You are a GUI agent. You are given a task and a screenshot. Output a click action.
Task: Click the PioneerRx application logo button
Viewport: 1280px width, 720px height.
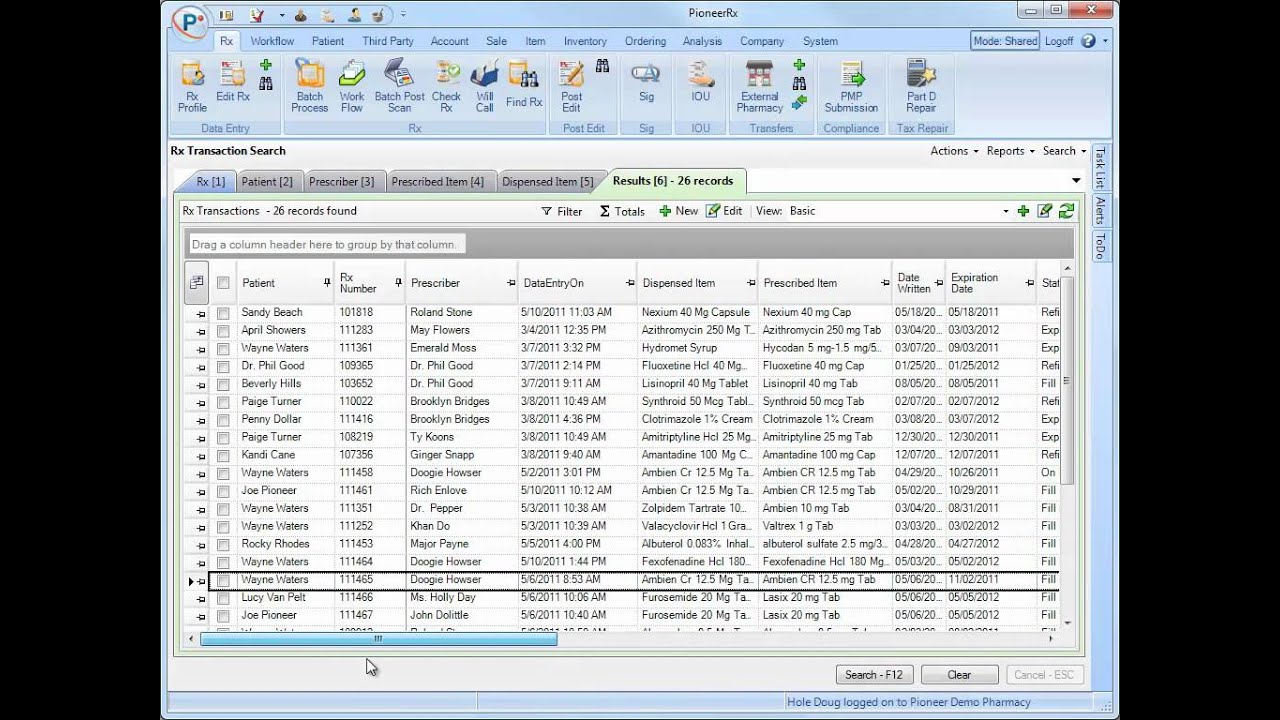191,22
